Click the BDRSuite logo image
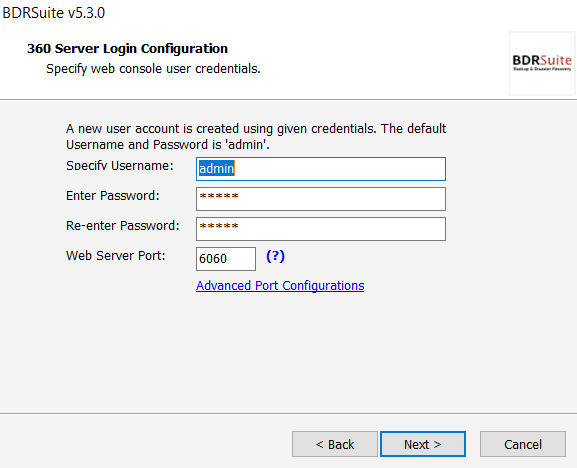Viewport: 577px width, 468px height. tap(542, 63)
